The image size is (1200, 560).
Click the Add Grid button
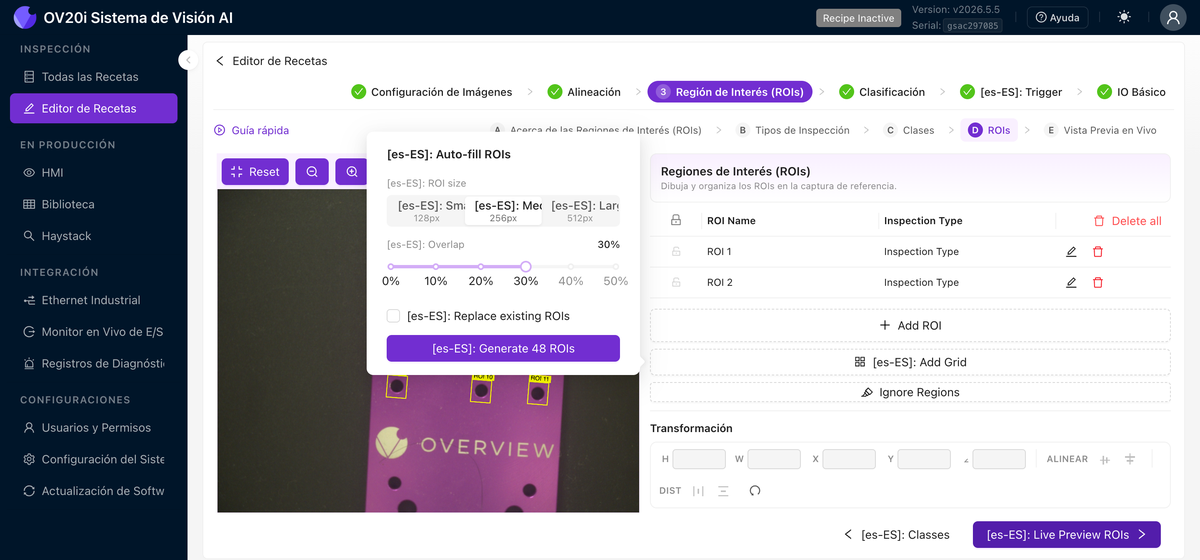point(910,362)
